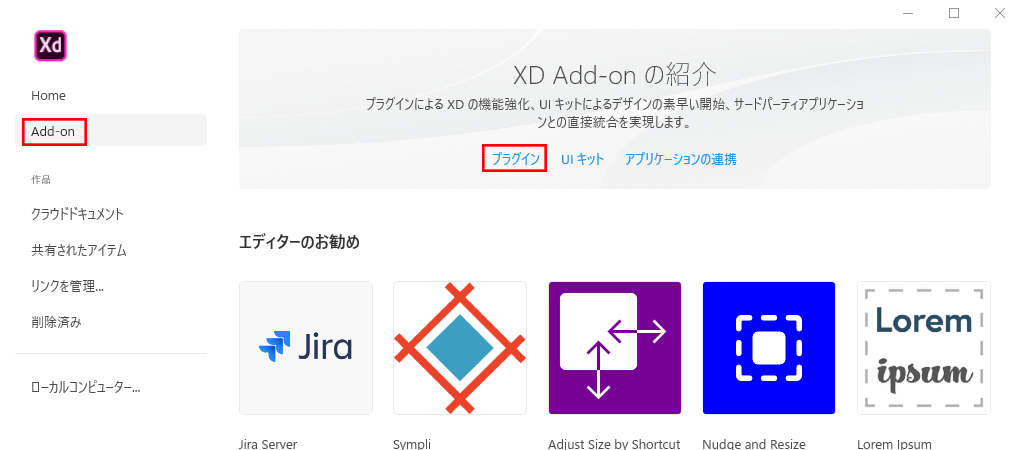Click リンクを管理... in the sidebar
This screenshot has height=450, width=1021.
tap(68, 286)
